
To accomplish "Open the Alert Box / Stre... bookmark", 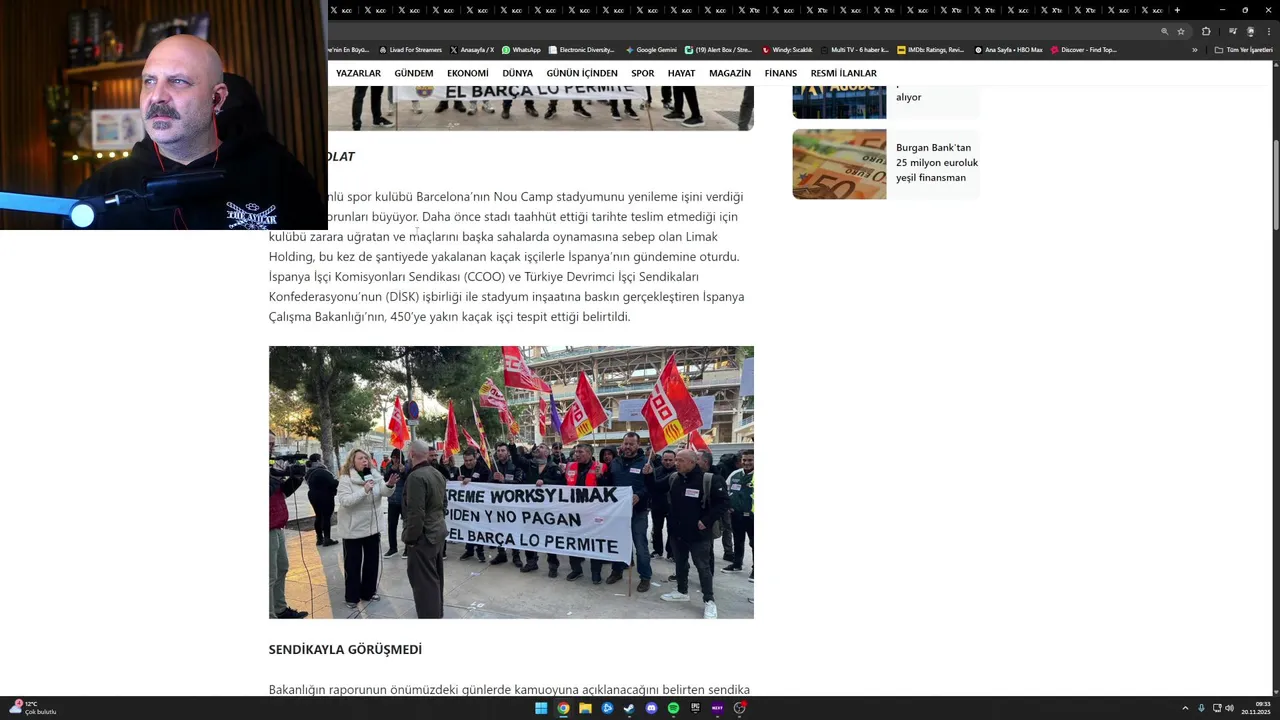I will click(718, 50).
